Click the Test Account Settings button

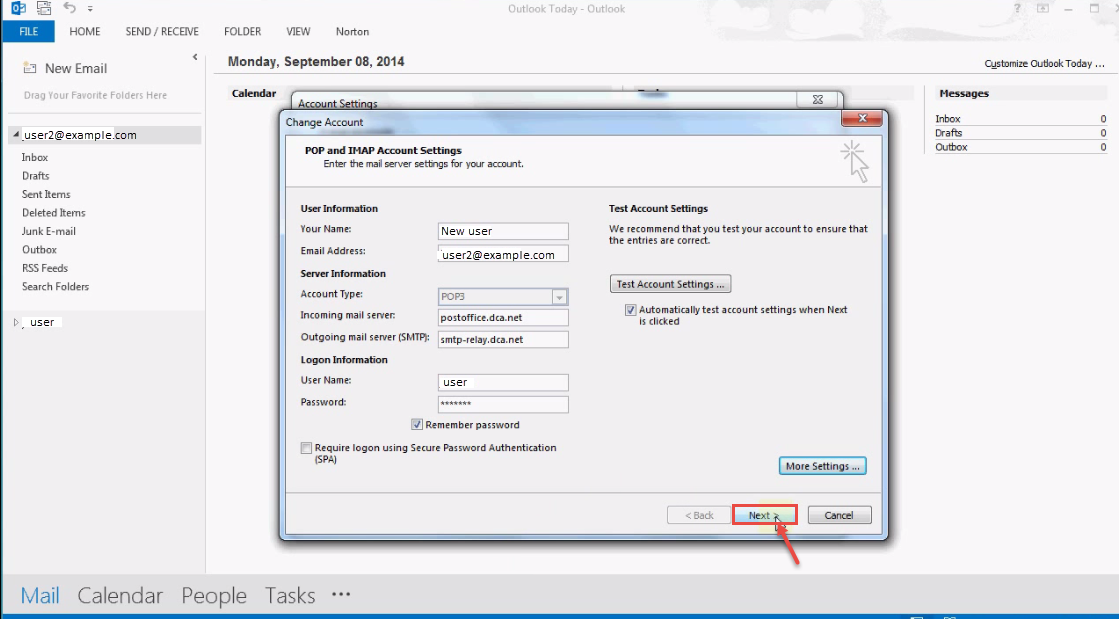(670, 284)
